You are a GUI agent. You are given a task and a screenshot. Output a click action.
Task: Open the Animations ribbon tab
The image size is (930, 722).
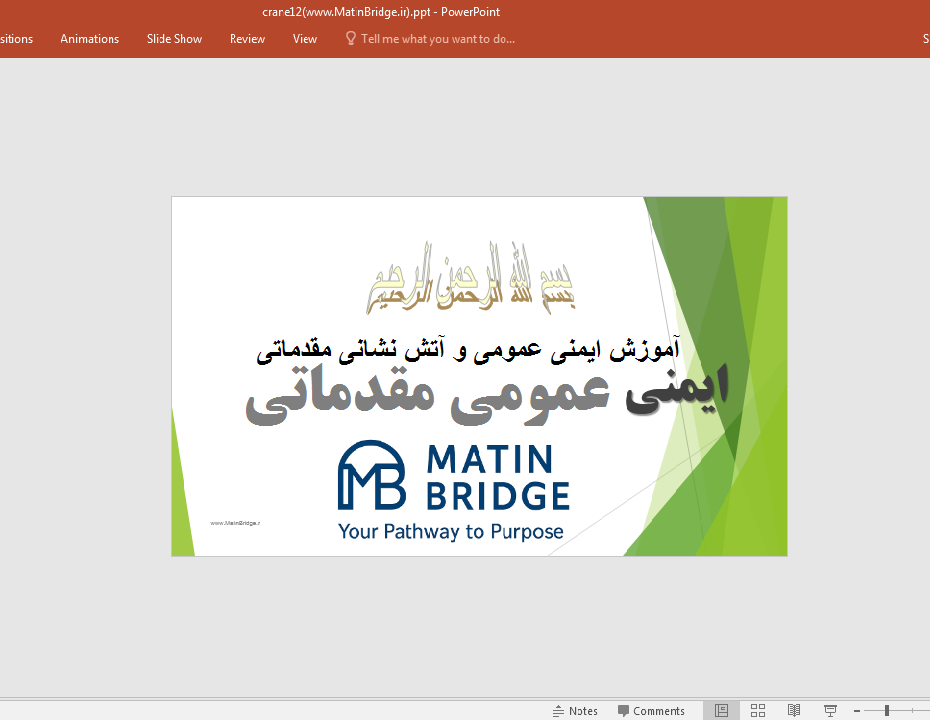pos(89,39)
